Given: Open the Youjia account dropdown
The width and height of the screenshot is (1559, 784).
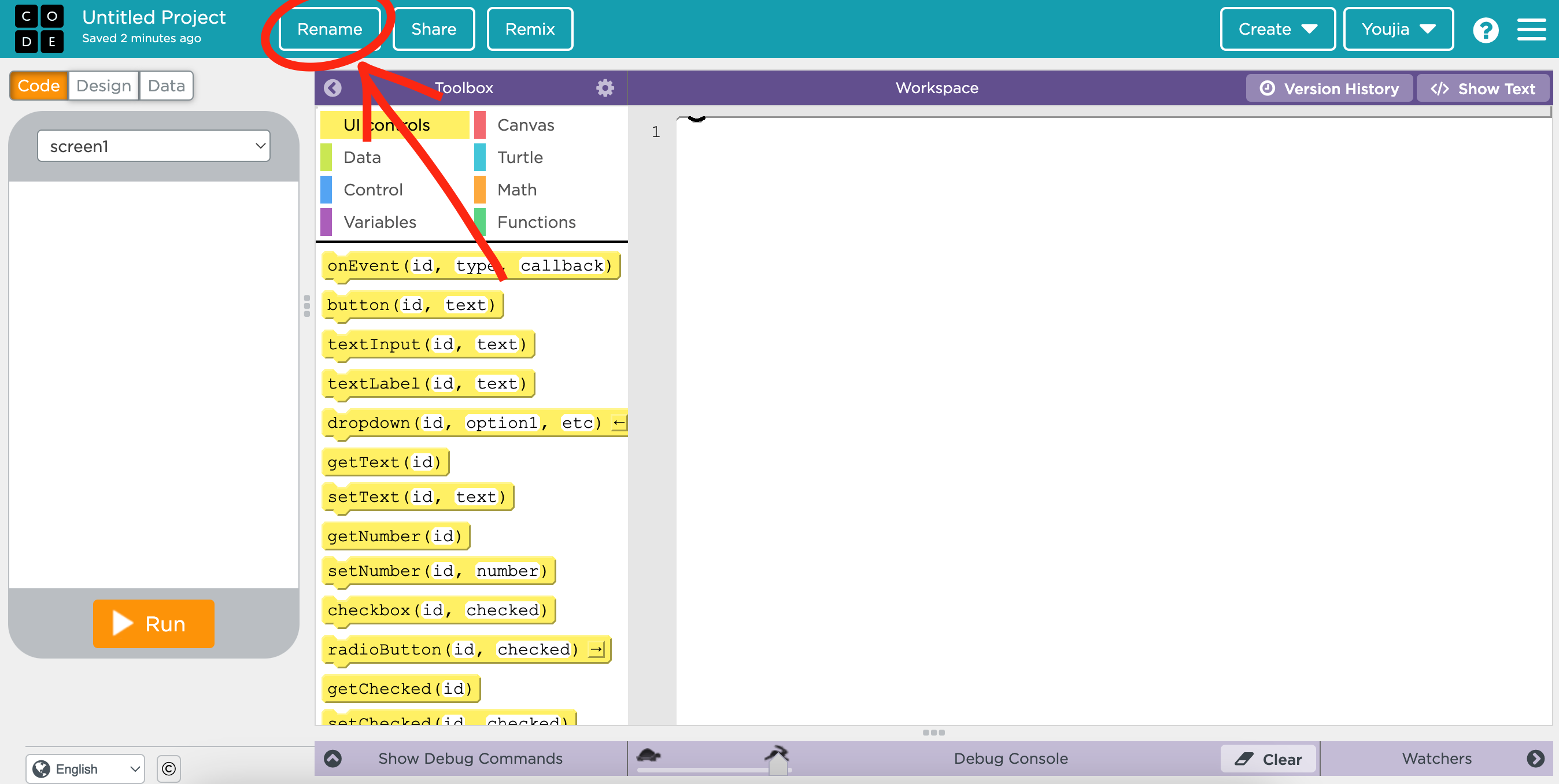Looking at the screenshot, I should (1398, 28).
